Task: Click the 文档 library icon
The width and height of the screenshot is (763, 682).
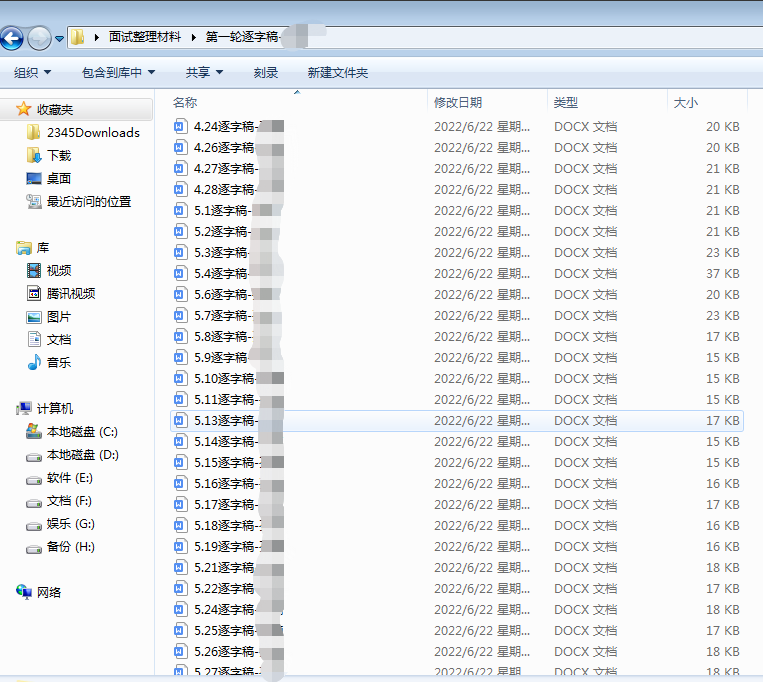Action: click(34, 339)
